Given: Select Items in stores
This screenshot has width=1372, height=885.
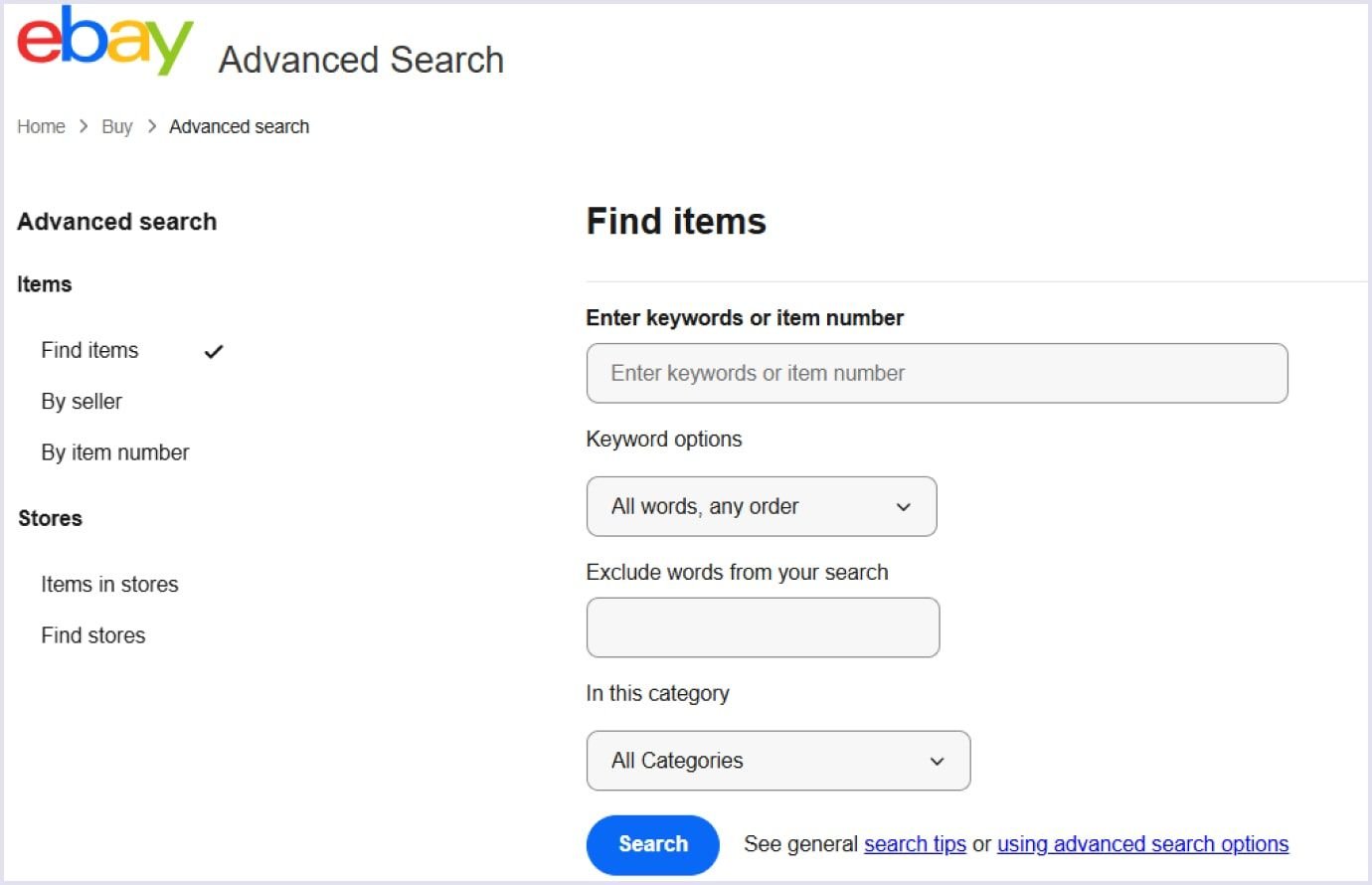Looking at the screenshot, I should click(x=109, y=585).
